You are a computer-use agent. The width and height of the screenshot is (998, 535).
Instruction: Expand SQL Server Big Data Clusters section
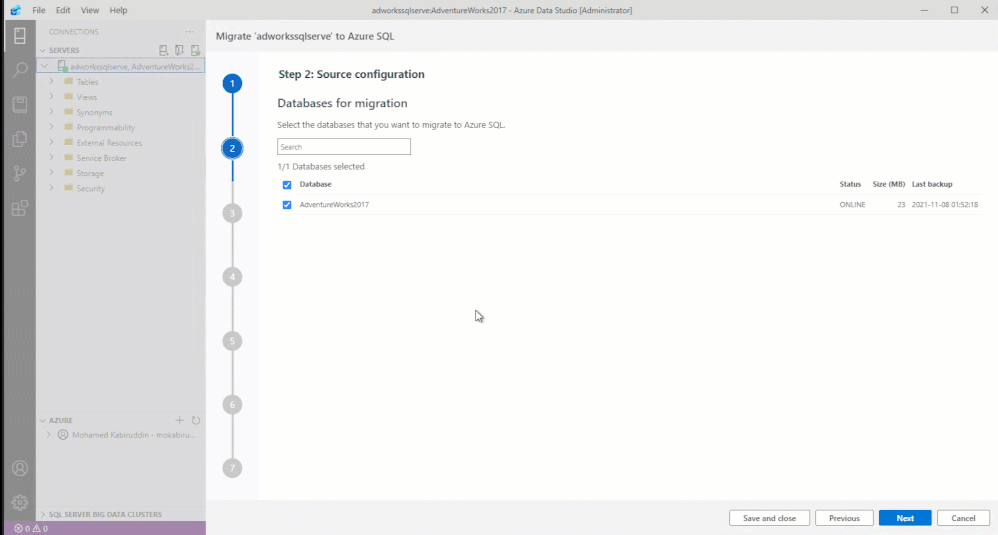(43, 514)
